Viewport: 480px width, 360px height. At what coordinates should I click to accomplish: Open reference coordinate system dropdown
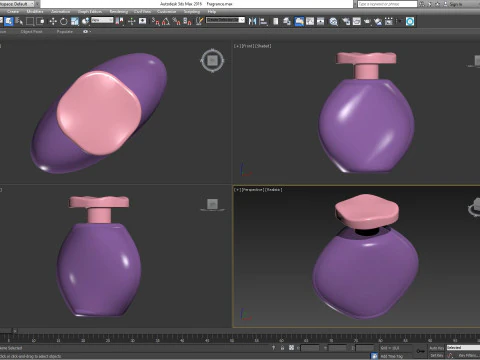[x=102, y=20]
